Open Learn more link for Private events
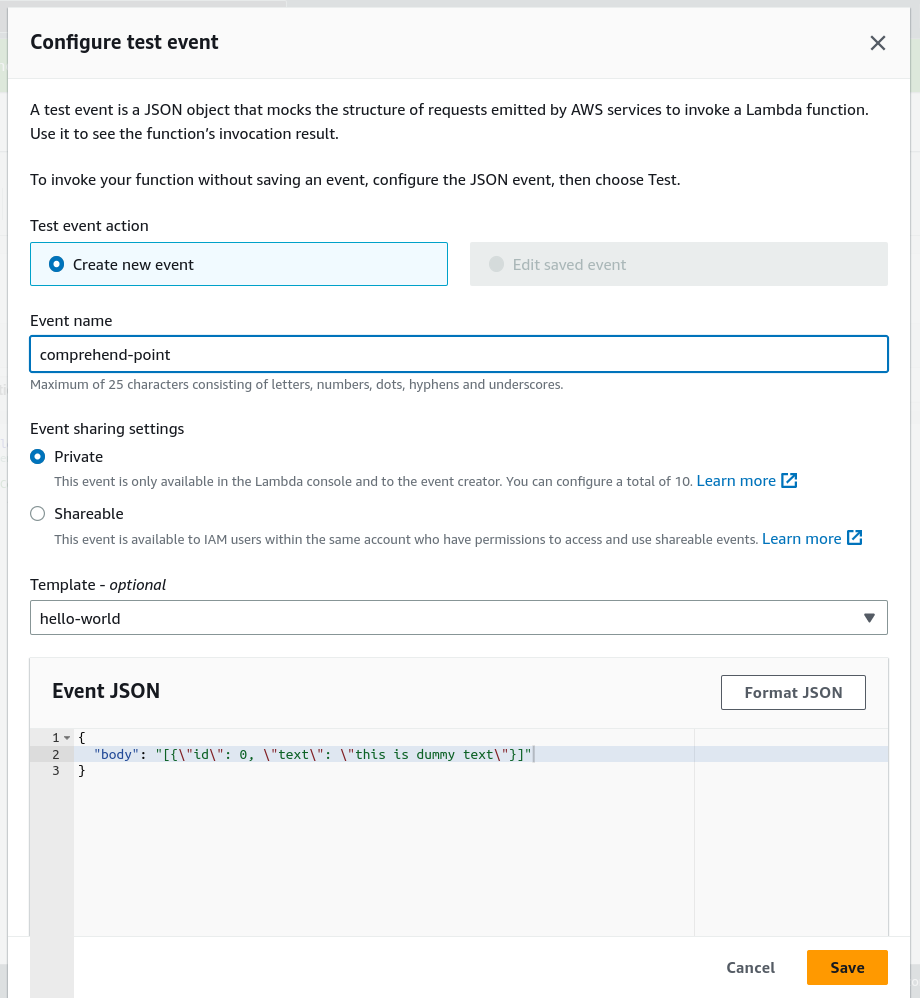Viewport: 920px width, 998px height. coord(736,481)
